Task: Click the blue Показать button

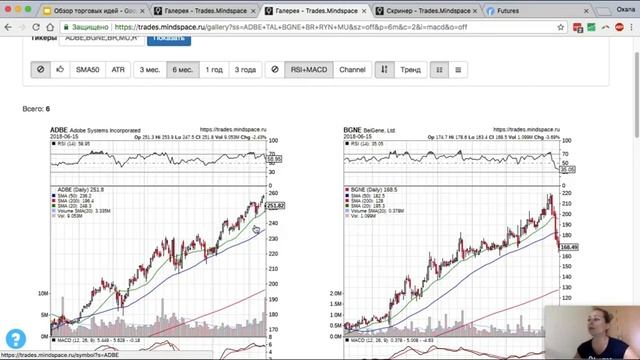Action: (169, 40)
